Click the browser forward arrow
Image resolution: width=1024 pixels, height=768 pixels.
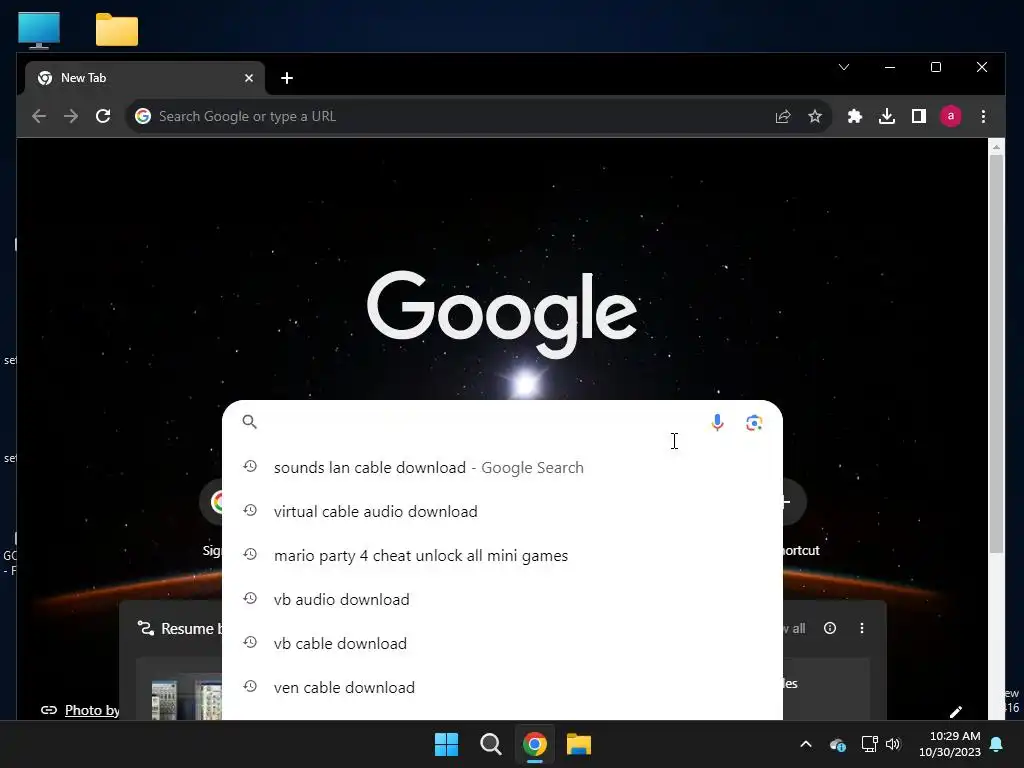pyautogui.click(x=71, y=116)
